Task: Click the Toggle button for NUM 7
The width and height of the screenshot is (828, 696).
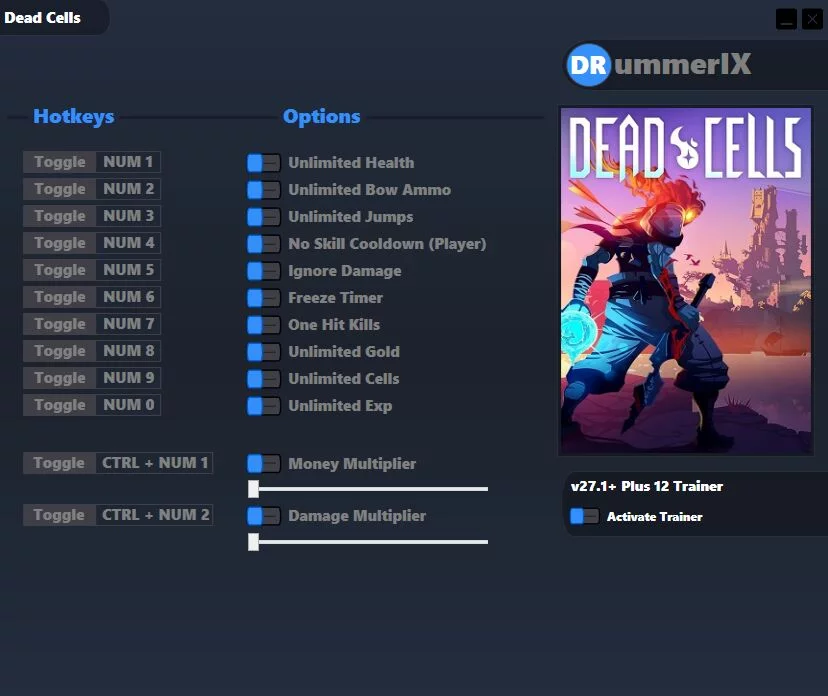Action: (x=60, y=324)
